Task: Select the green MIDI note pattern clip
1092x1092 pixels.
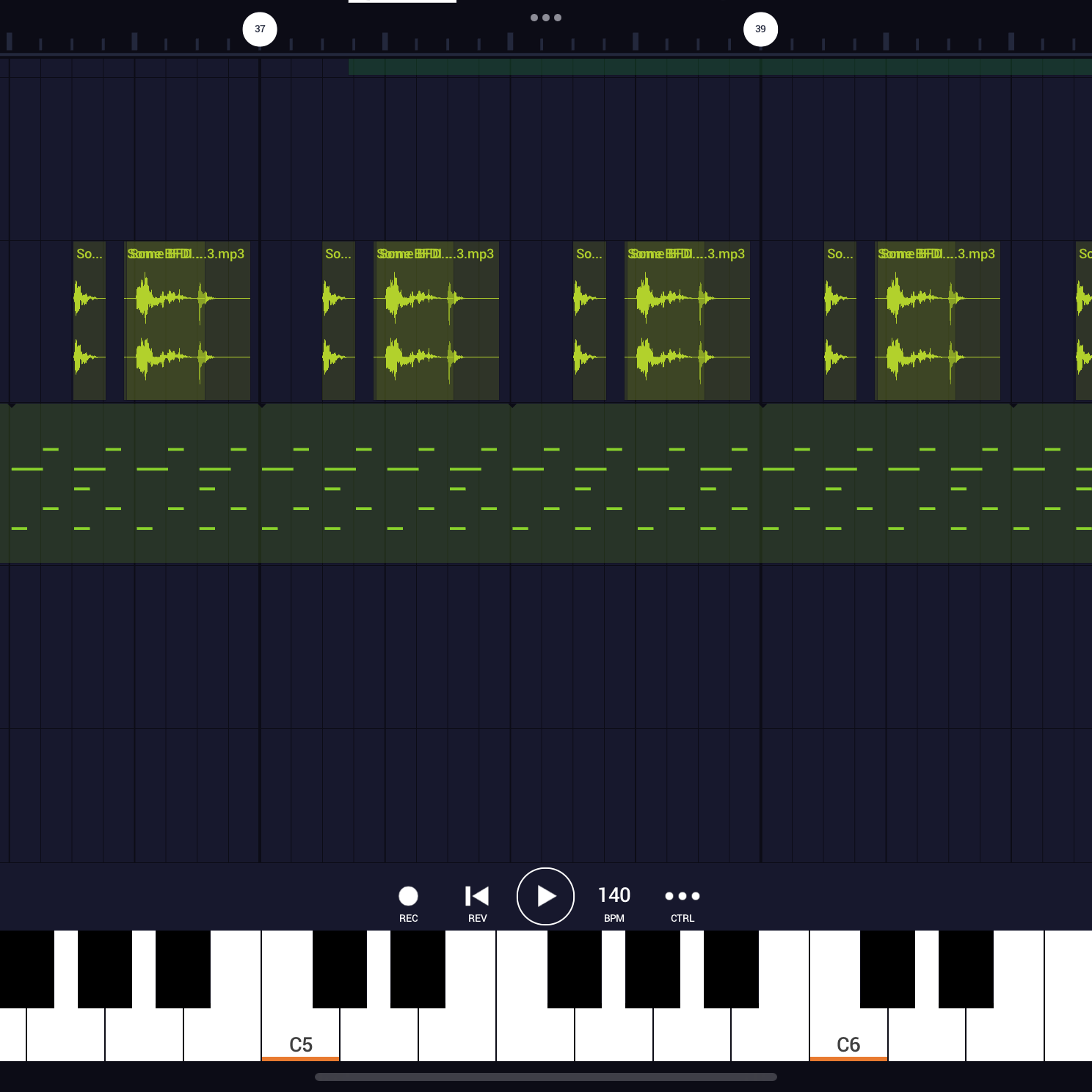Action: point(546,484)
